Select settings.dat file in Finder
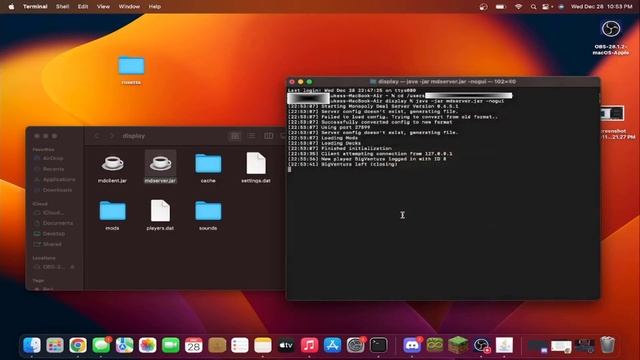Viewport: 640px width, 360px height. point(256,168)
